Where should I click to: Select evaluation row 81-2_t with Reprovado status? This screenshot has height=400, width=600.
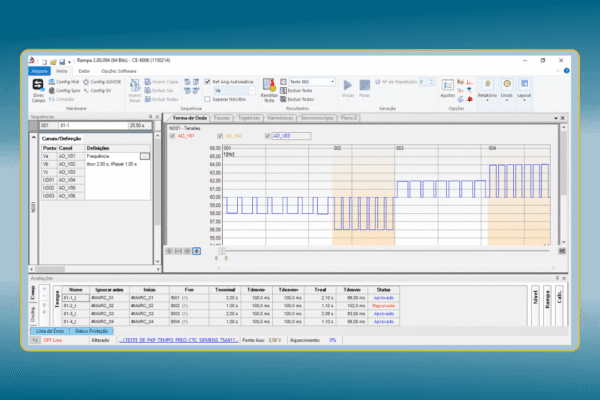[231, 306]
